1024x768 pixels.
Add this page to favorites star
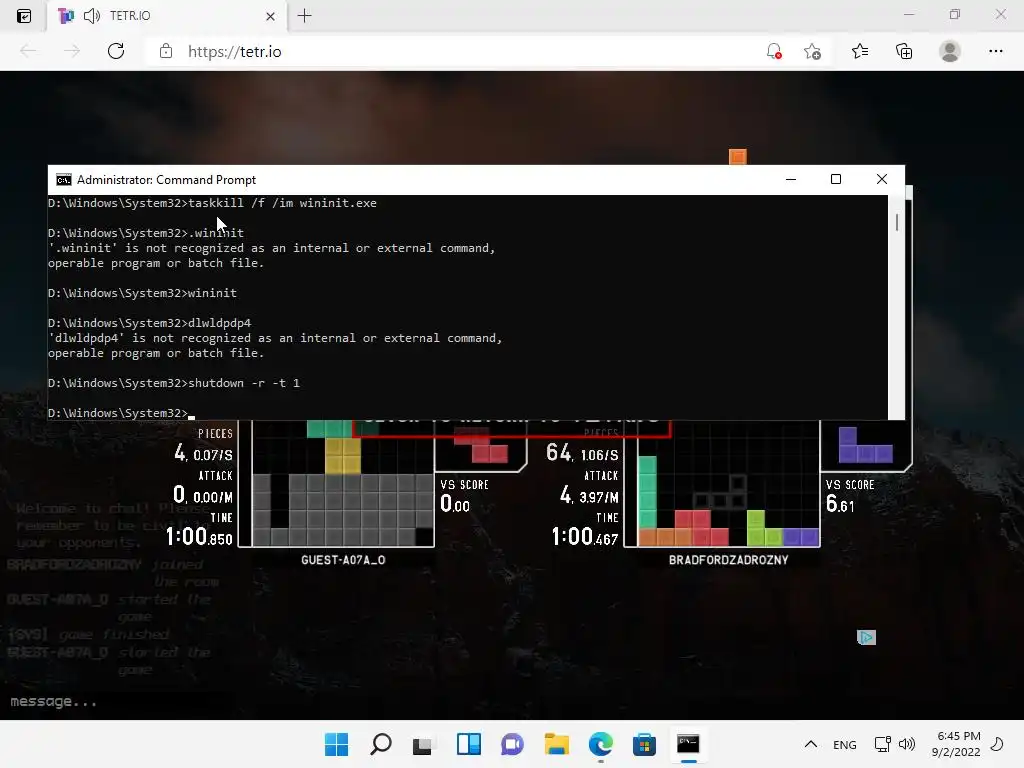pos(812,51)
